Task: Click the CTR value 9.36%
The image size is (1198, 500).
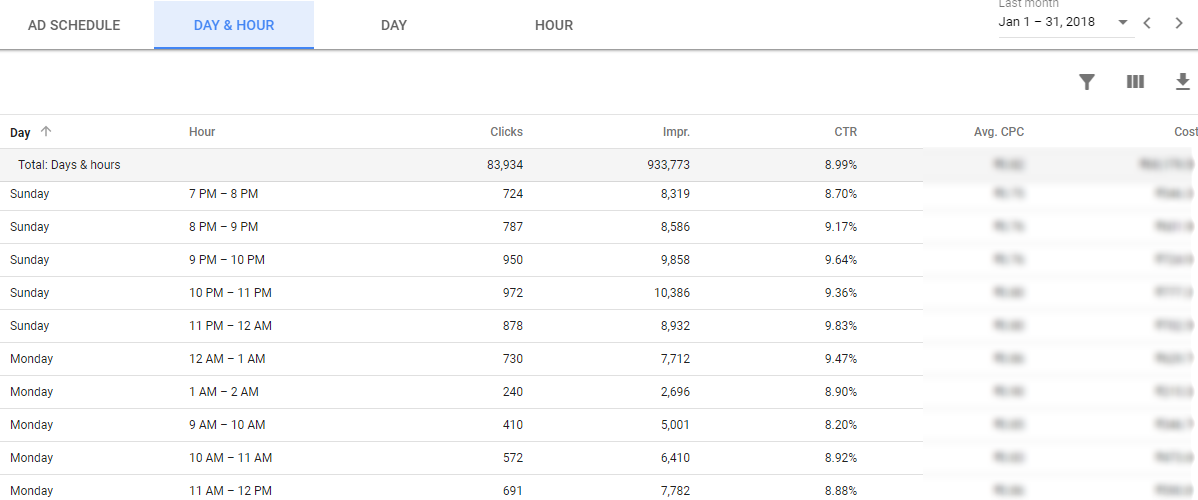Action: (x=841, y=292)
